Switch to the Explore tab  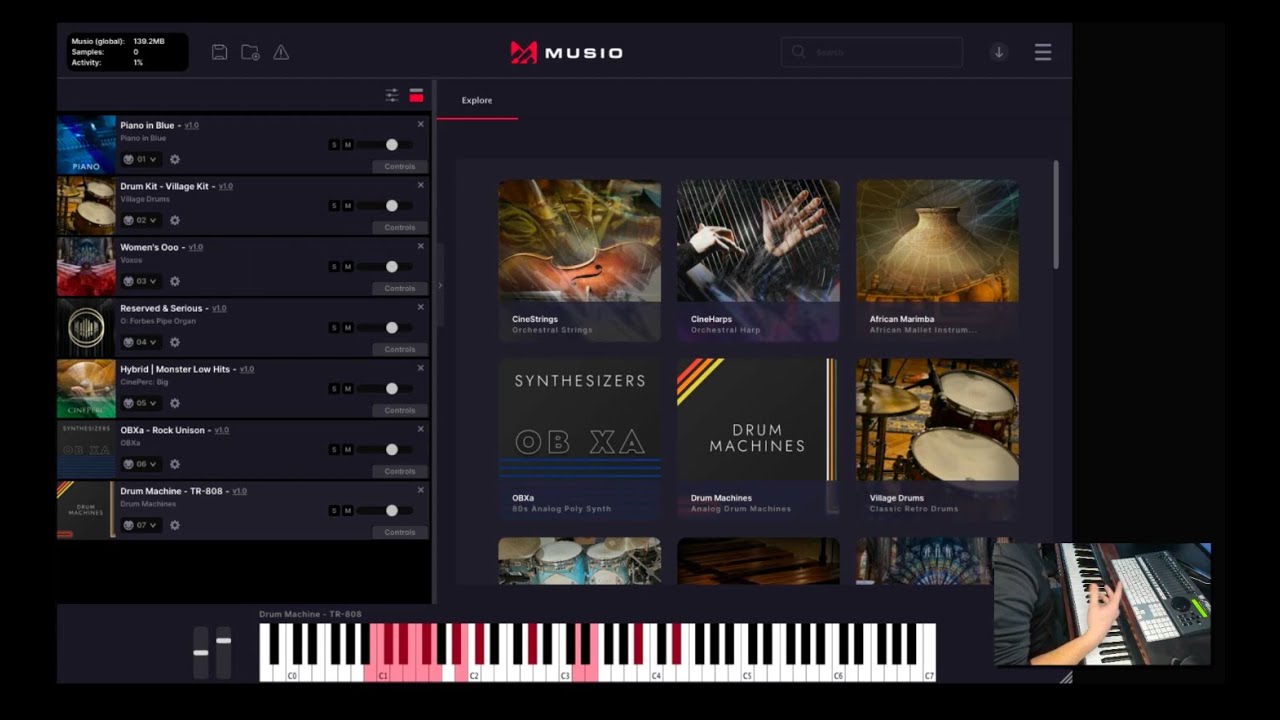pyautogui.click(x=477, y=100)
